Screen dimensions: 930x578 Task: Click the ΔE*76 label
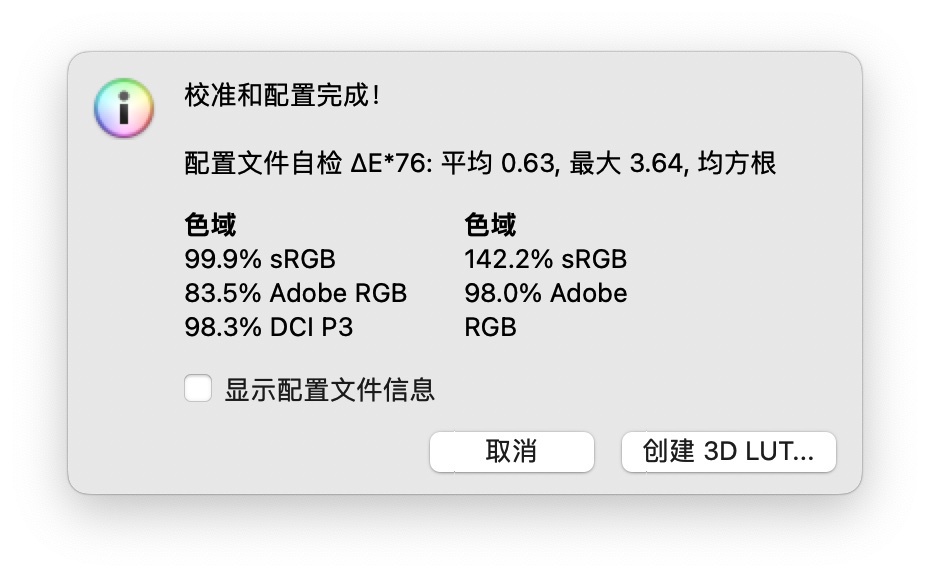(391, 163)
